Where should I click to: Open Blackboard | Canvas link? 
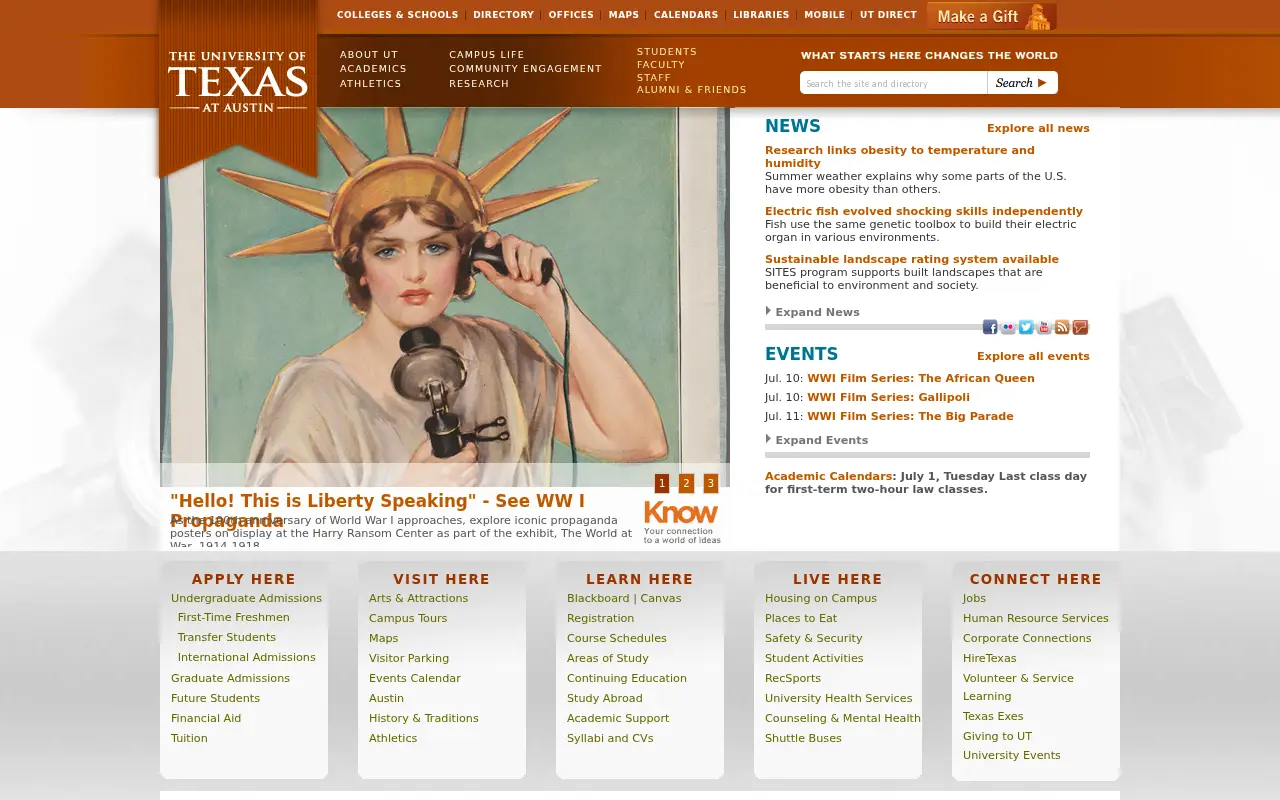click(x=624, y=598)
